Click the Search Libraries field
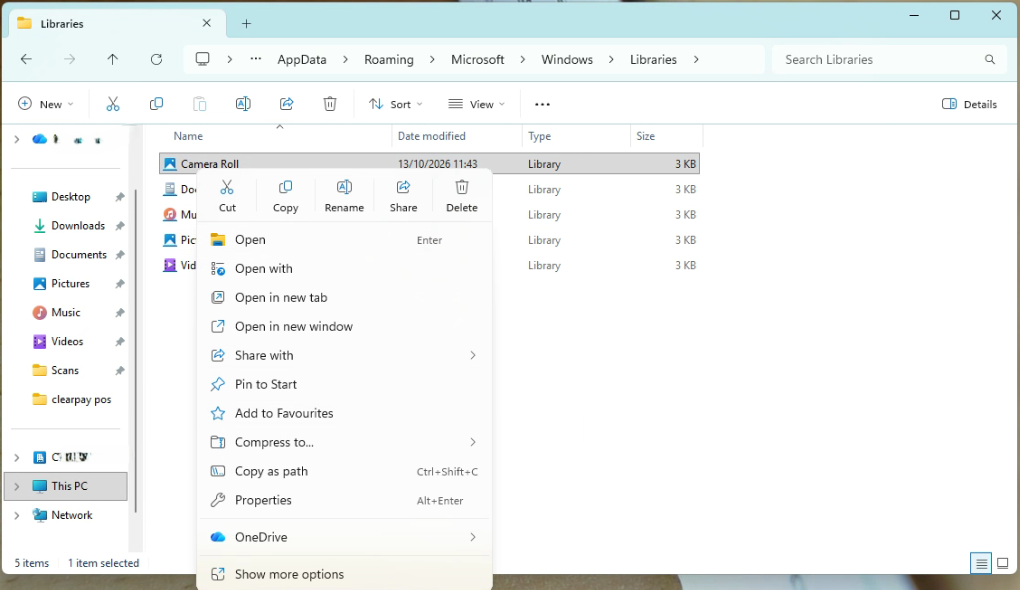This screenshot has width=1020, height=590. click(887, 59)
